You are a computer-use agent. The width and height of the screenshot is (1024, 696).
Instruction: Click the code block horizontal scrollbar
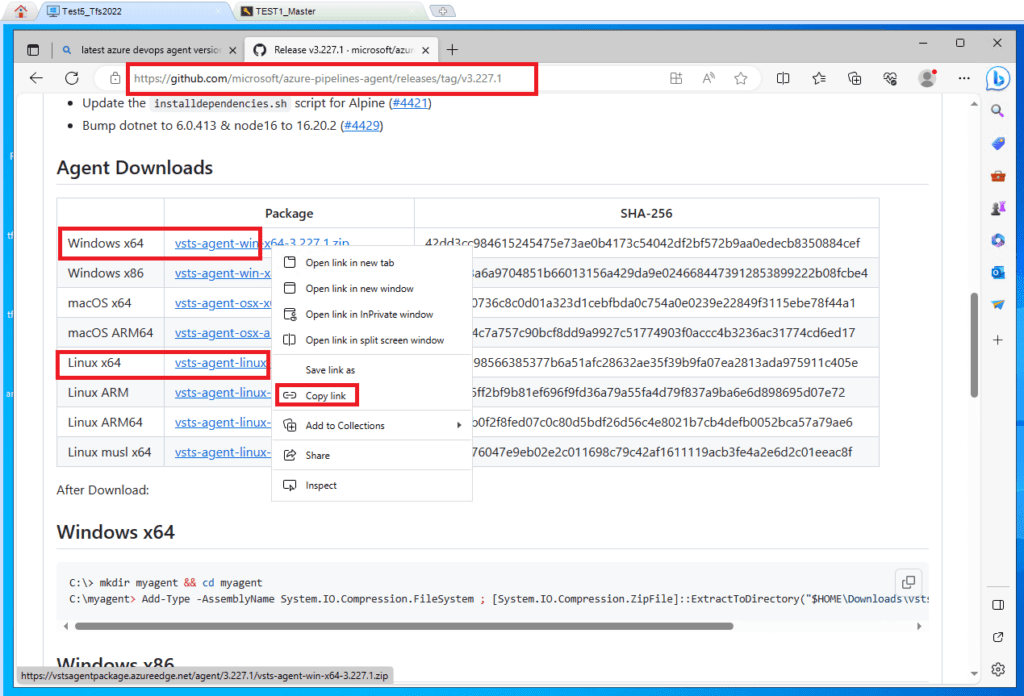[x=404, y=626]
